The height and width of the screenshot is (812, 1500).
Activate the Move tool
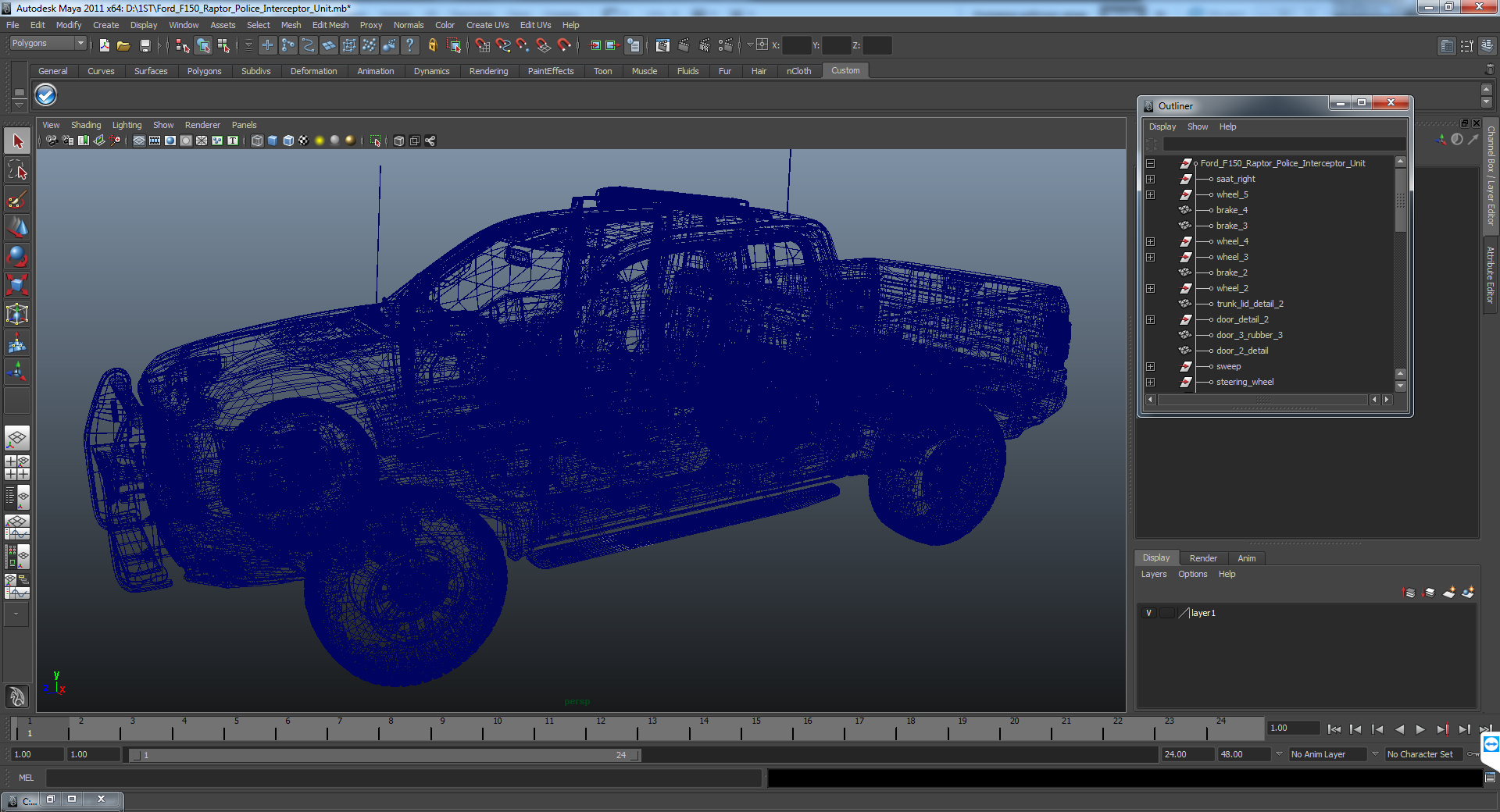point(17,228)
